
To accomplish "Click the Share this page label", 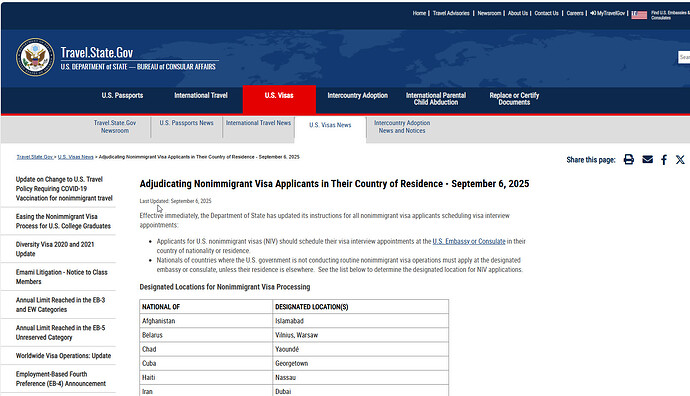I will [x=591, y=160].
